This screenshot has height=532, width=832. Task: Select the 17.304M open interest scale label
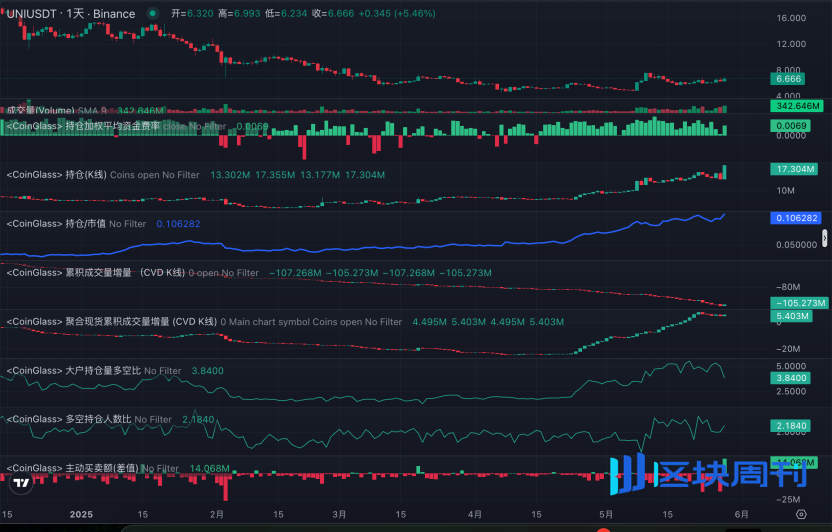[794, 169]
